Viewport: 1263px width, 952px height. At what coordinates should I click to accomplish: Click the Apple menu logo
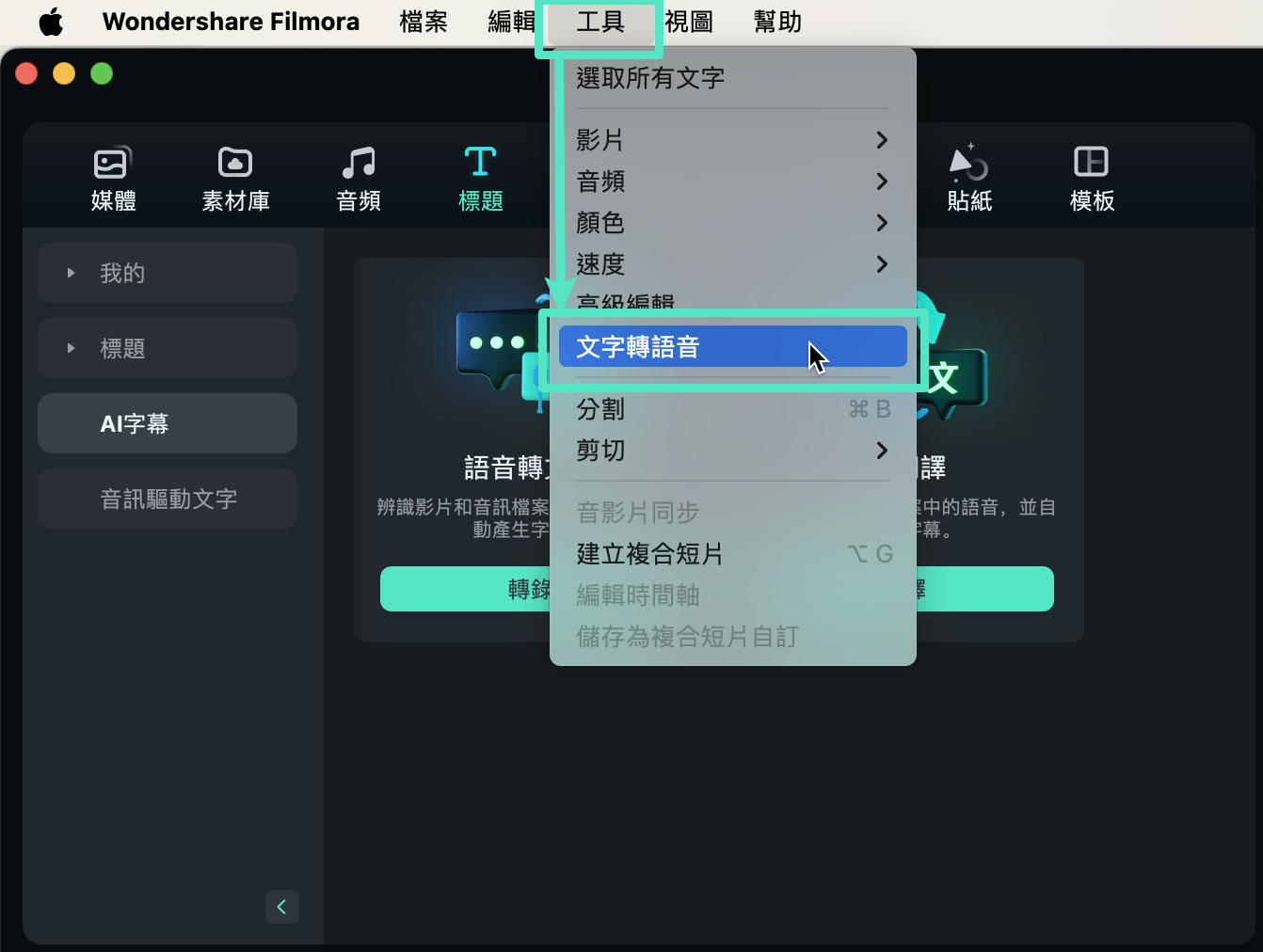coord(51,22)
